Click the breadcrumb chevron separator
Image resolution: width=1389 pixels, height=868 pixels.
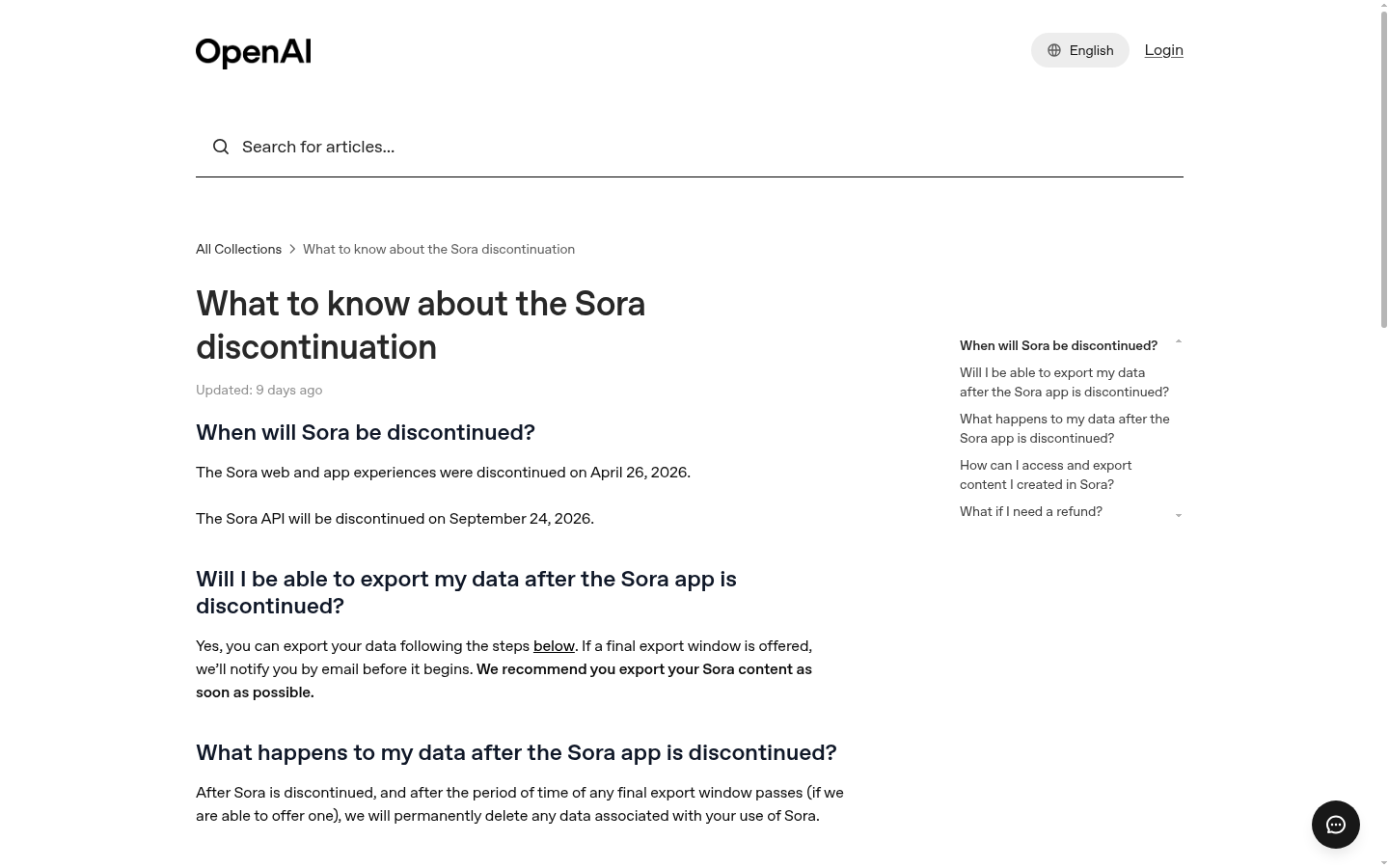[x=292, y=249]
